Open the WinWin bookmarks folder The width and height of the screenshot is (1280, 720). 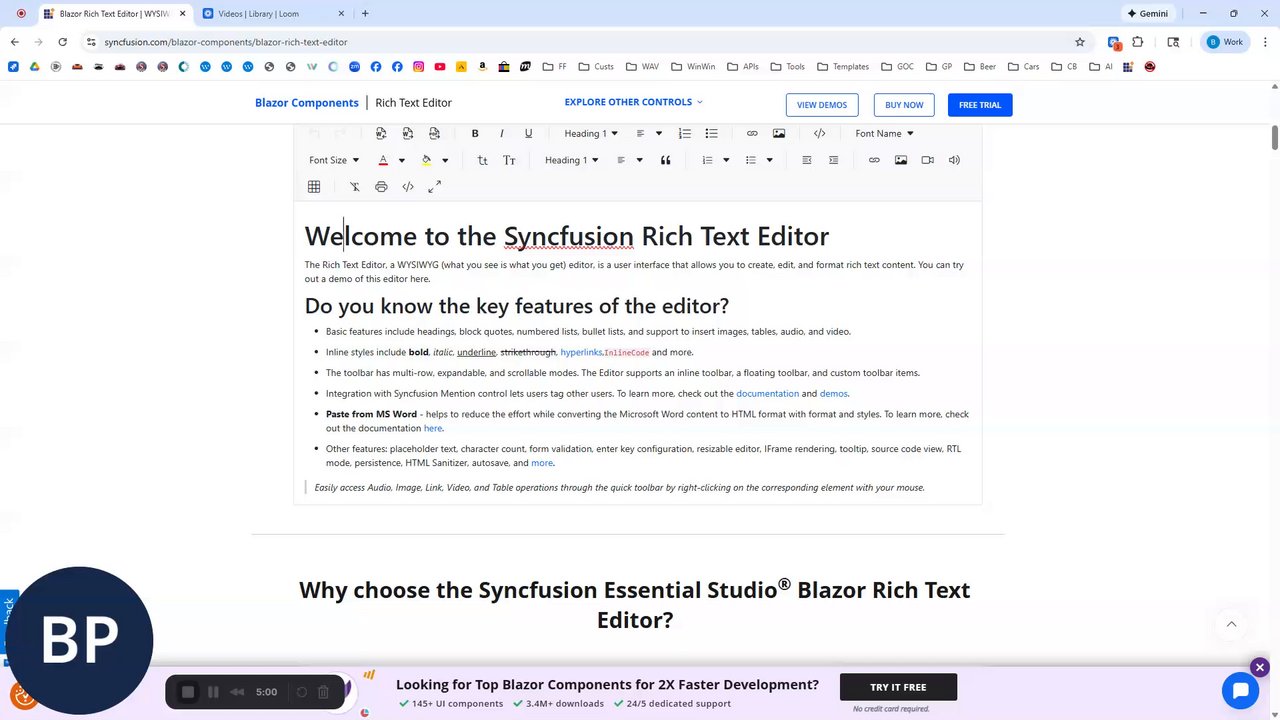pos(693,67)
